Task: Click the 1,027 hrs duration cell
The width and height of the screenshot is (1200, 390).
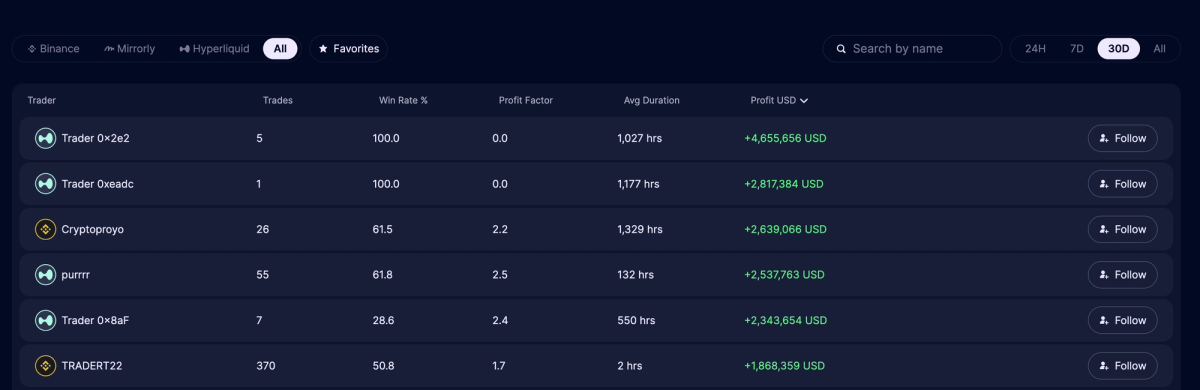Action: tap(639, 138)
